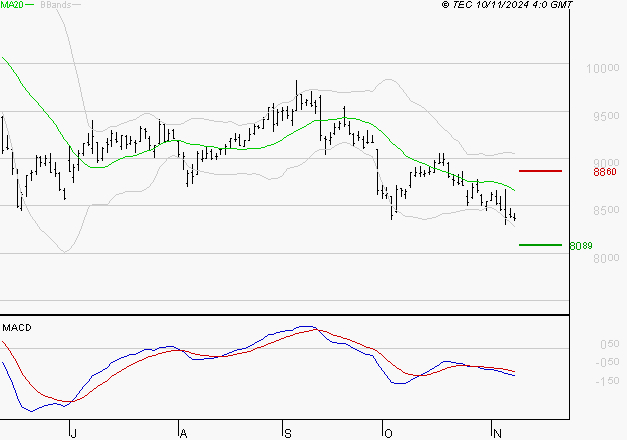
Task: Click the red resistance level line
Action: coord(540,171)
